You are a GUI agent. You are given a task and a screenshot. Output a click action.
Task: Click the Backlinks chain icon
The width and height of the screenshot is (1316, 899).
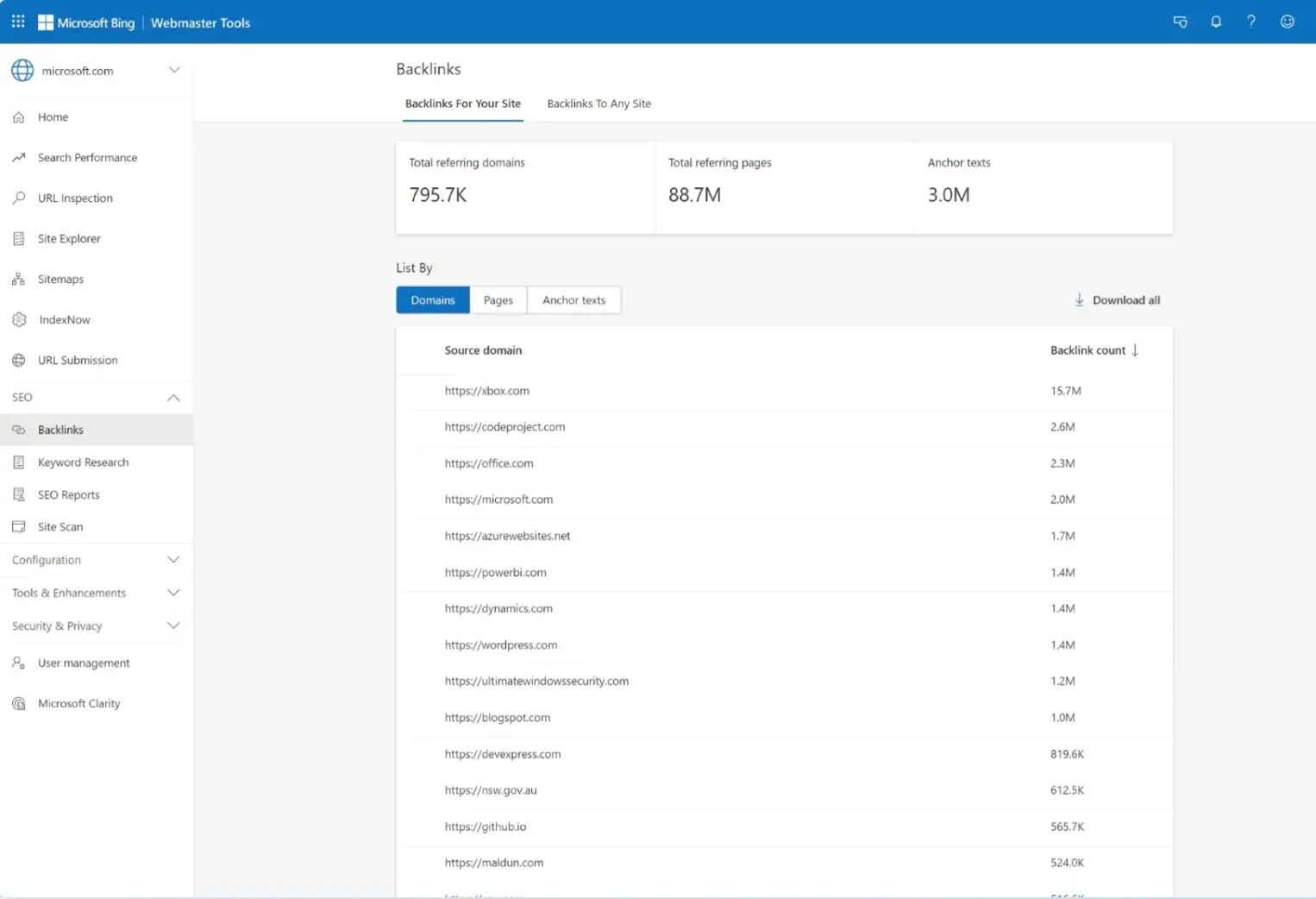19,430
